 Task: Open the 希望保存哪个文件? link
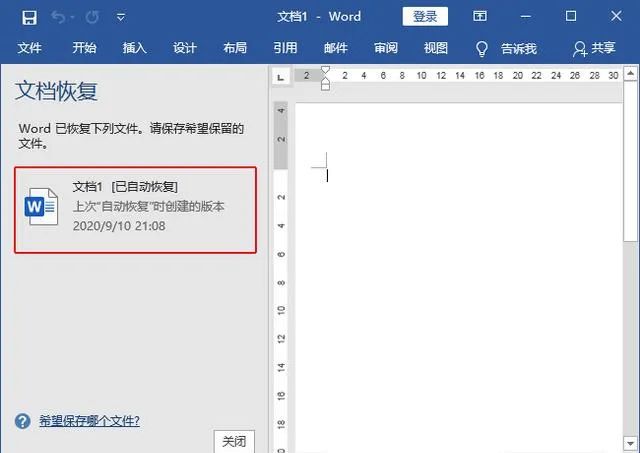click(x=89, y=421)
